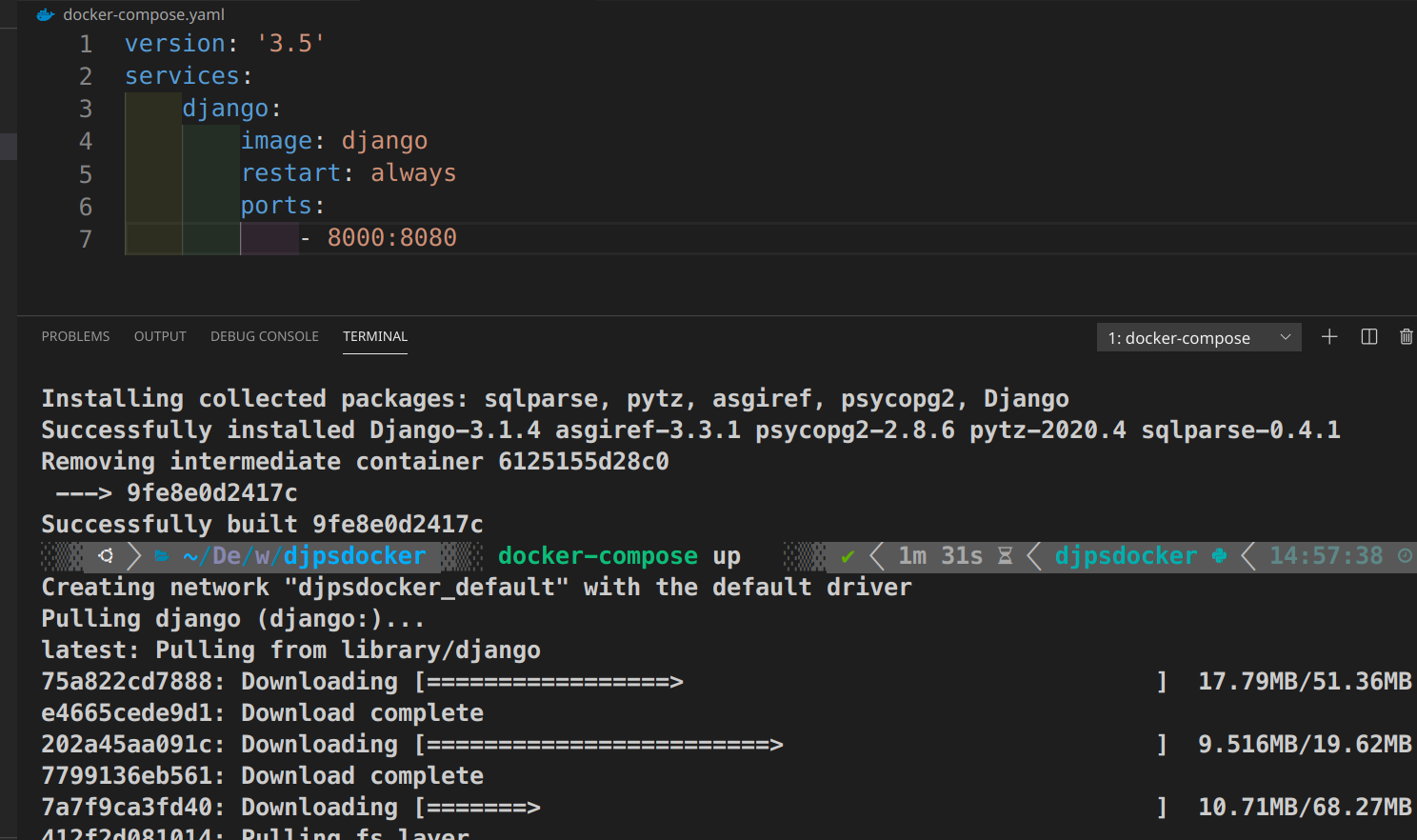Click the 'docker-compose up' command in terminal
1417x840 pixels.
pos(619,556)
